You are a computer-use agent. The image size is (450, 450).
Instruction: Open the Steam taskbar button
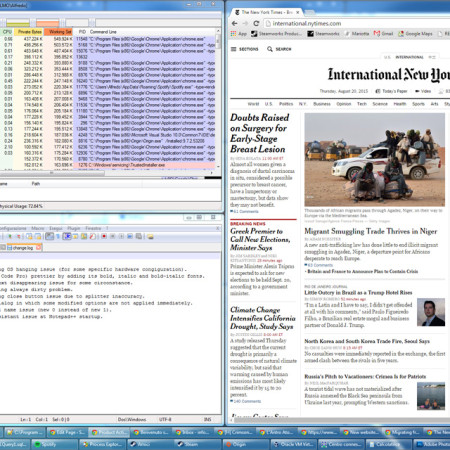pos(198,444)
